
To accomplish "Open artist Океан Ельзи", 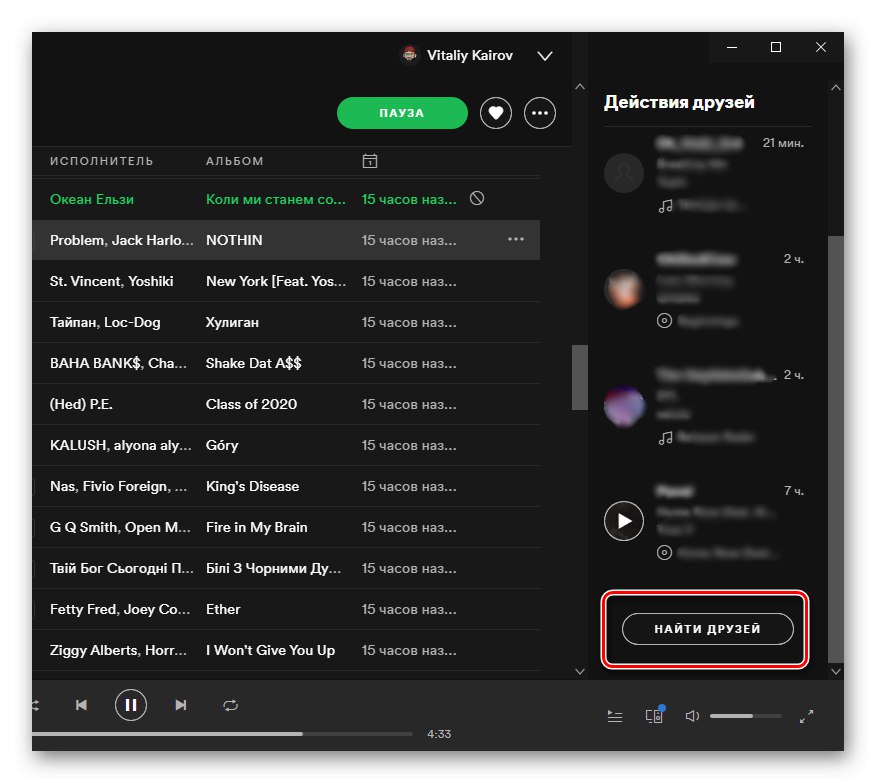I will pos(92,199).
